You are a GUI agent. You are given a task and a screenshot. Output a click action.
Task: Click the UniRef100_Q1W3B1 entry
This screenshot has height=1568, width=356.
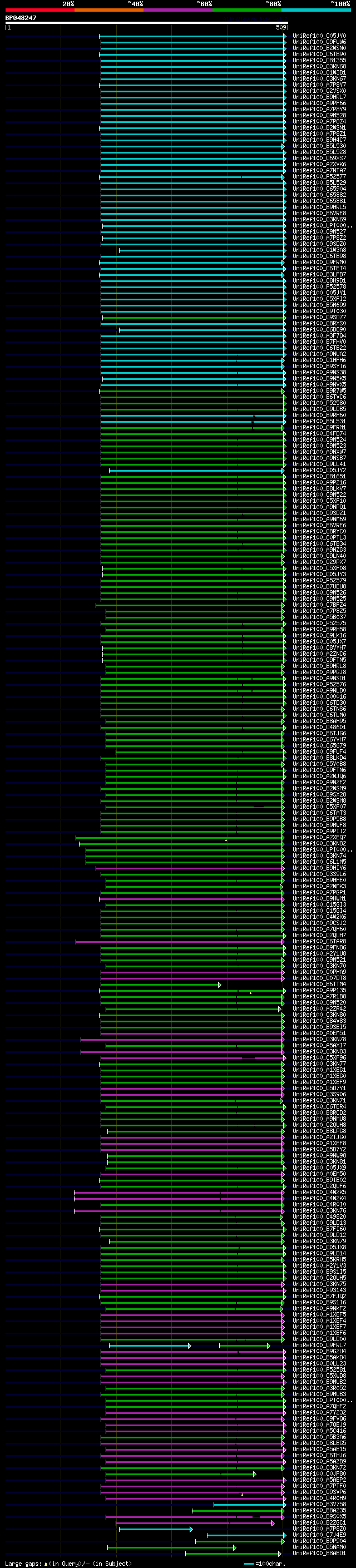point(319,72)
